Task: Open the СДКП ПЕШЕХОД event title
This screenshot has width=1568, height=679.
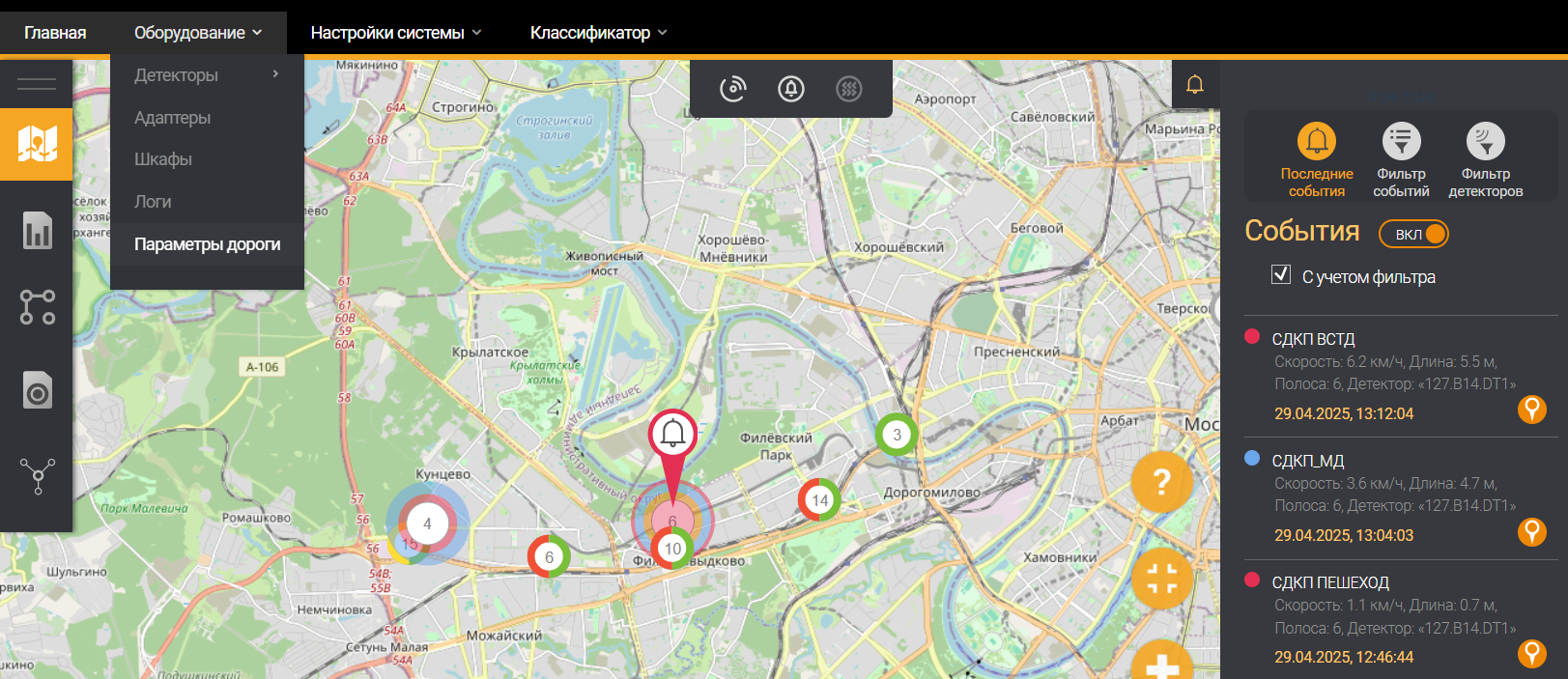Action: (x=1330, y=582)
